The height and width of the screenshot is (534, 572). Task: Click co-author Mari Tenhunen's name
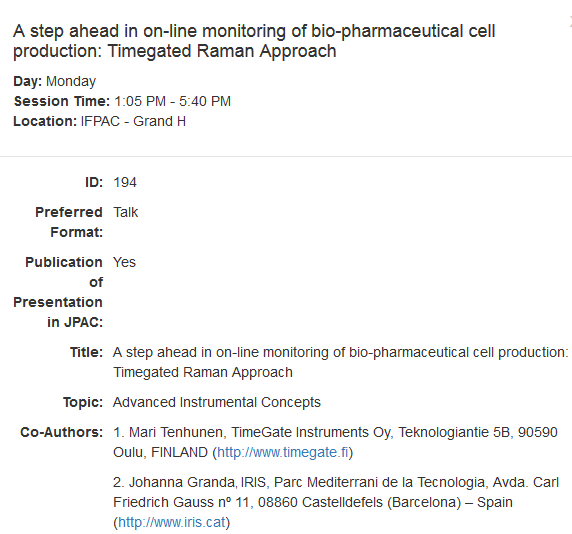coord(175,432)
